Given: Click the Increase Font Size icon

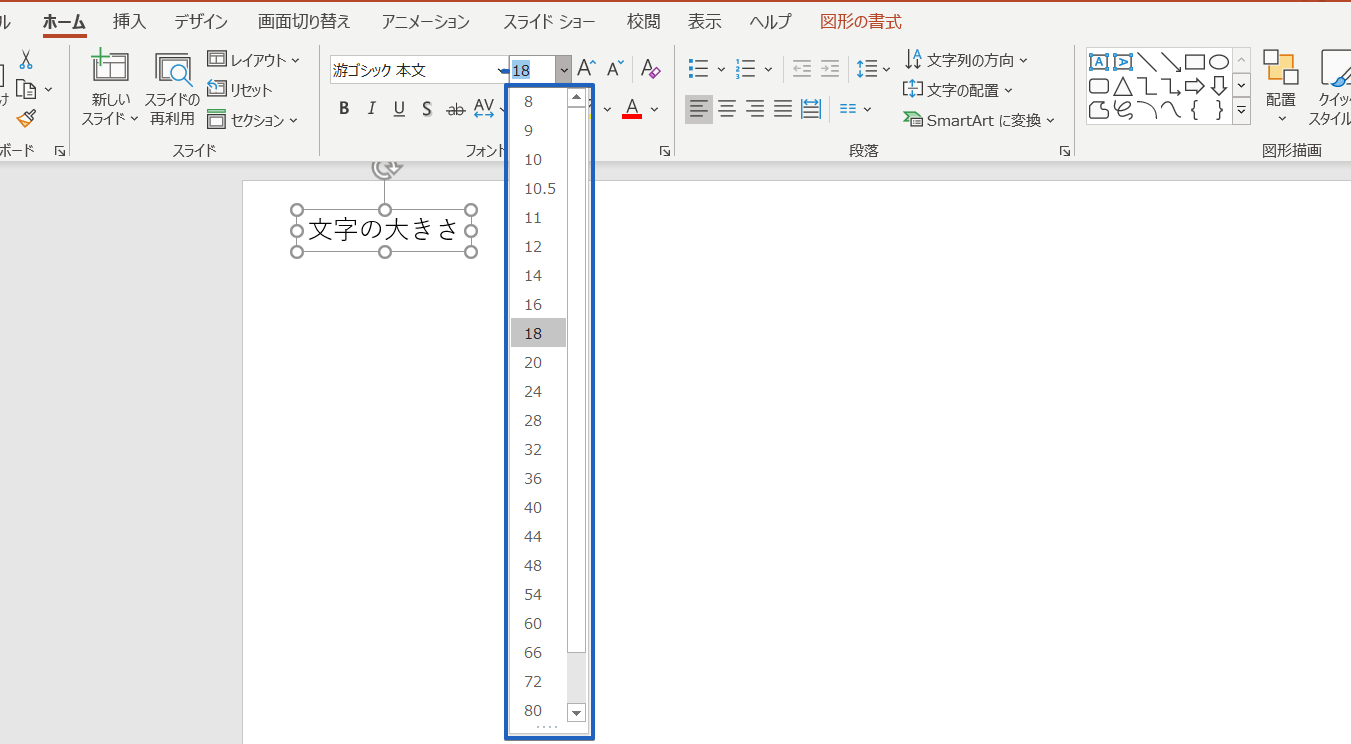Looking at the screenshot, I should click(x=587, y=68).
